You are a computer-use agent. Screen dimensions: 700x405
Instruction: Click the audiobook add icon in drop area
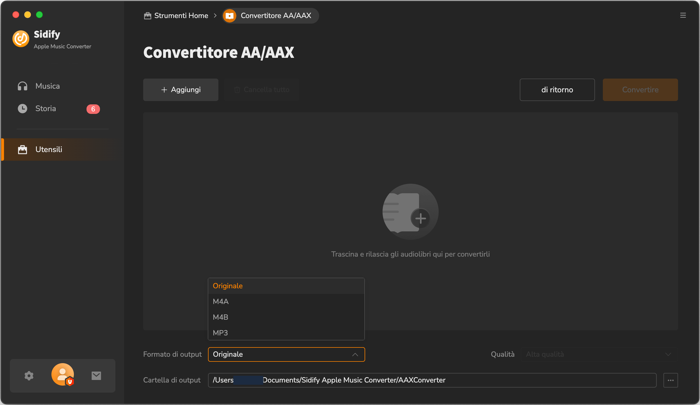point(410,212)
